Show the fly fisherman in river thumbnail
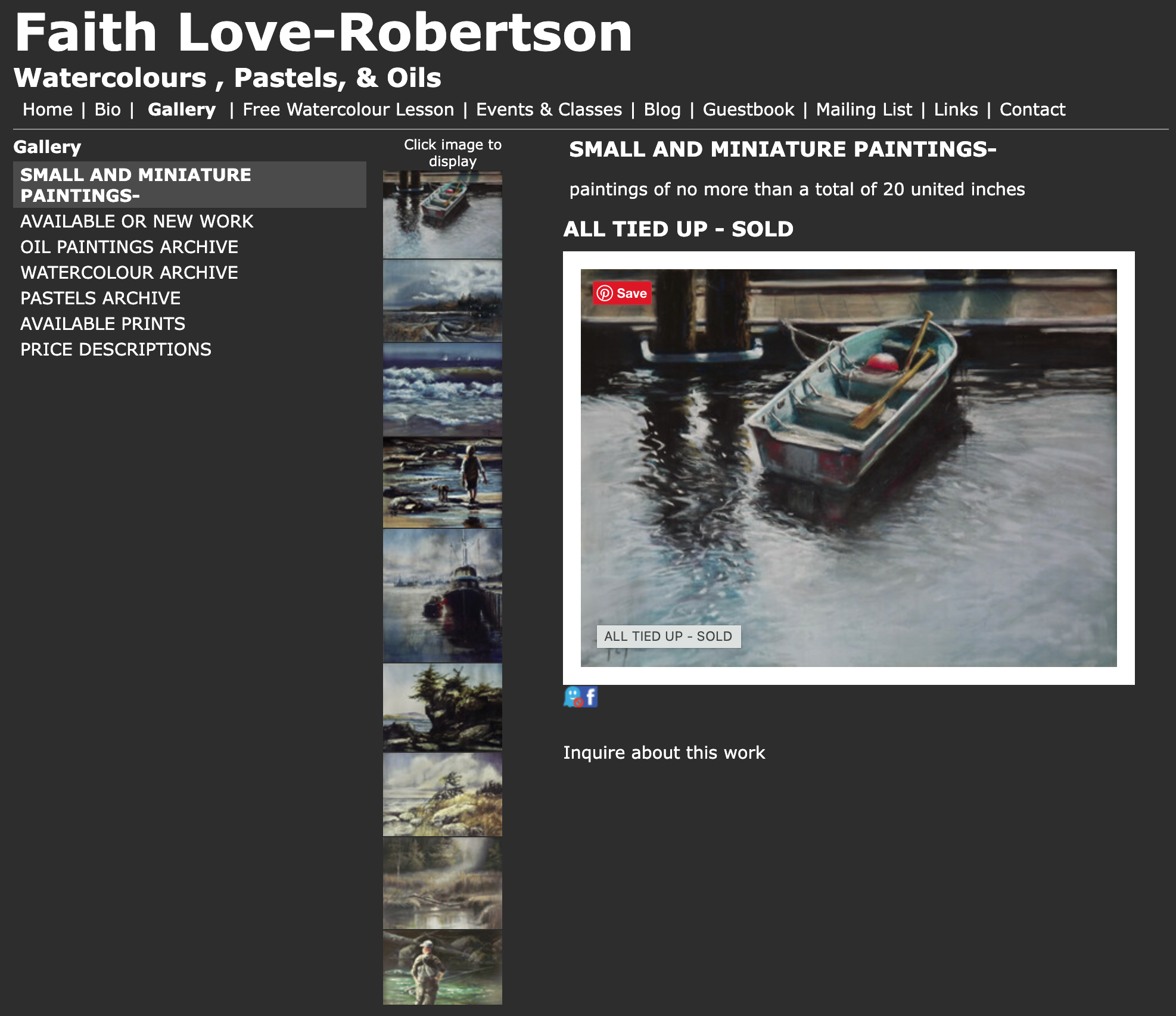This screenshot has height=1016, width=1176. coord(443,967)
